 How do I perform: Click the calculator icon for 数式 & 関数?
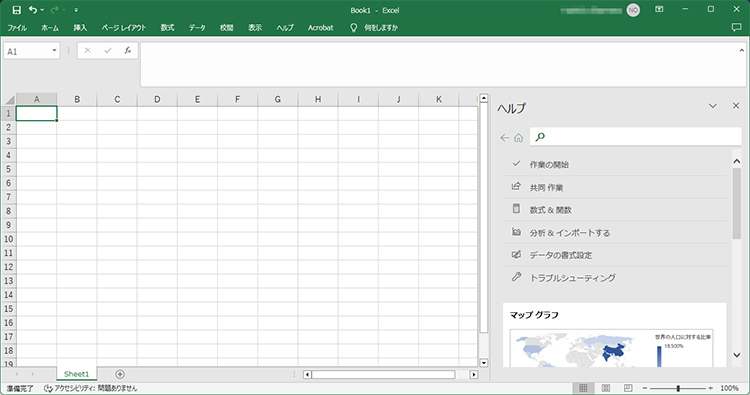[x=516, y=208]
